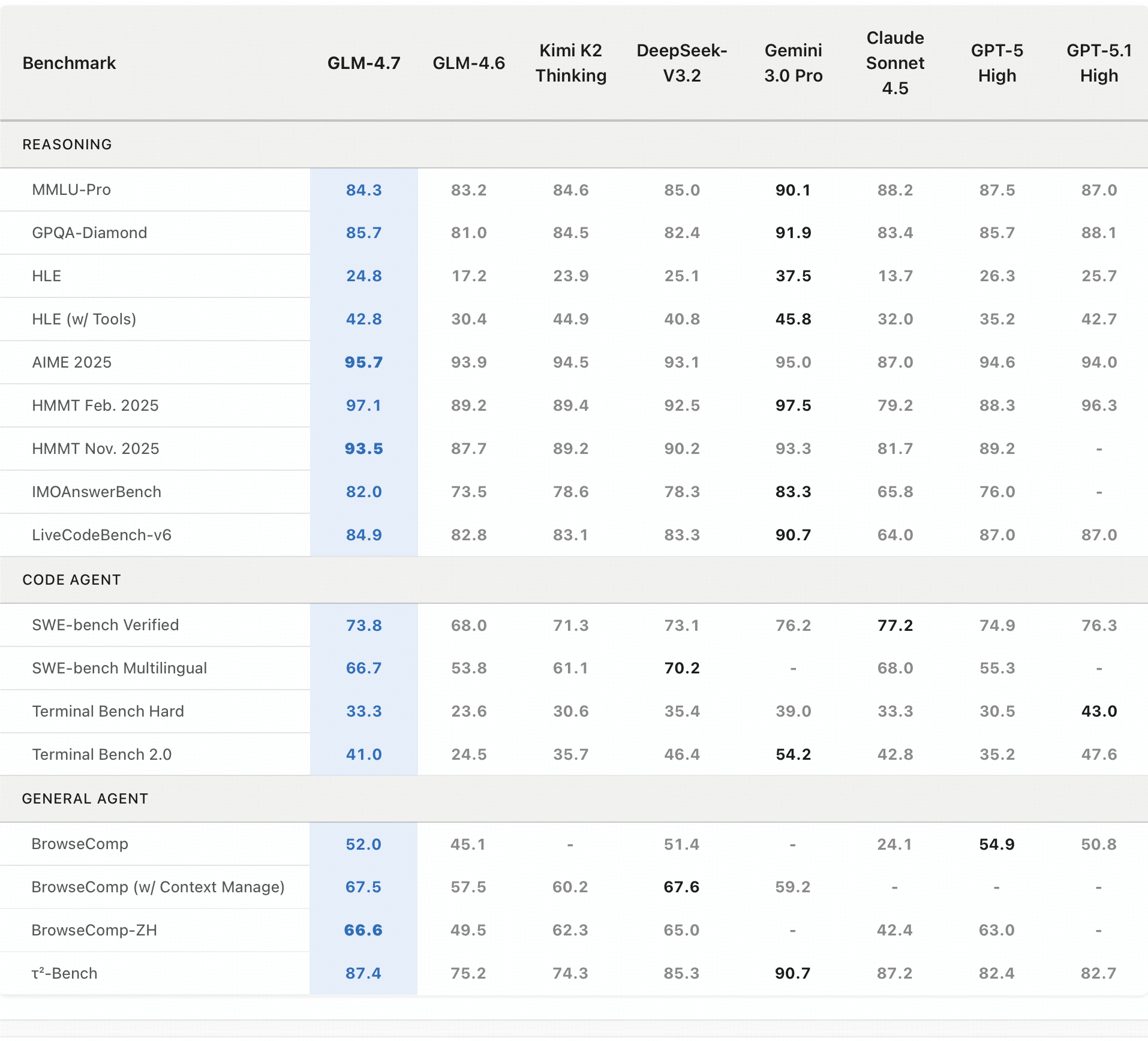
Task: Select the MMLU-Pro row label
Action: point(71,189)
